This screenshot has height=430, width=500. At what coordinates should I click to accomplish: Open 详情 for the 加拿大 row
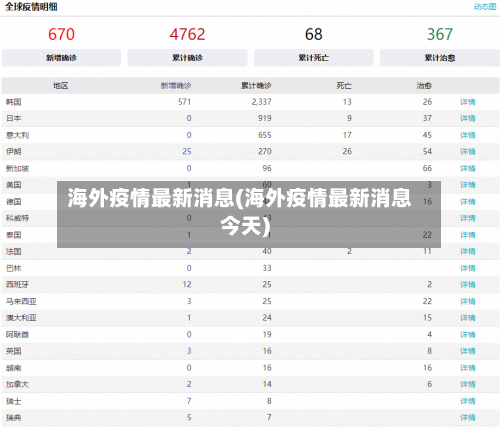pyautogui.click(x=468, y=384)
